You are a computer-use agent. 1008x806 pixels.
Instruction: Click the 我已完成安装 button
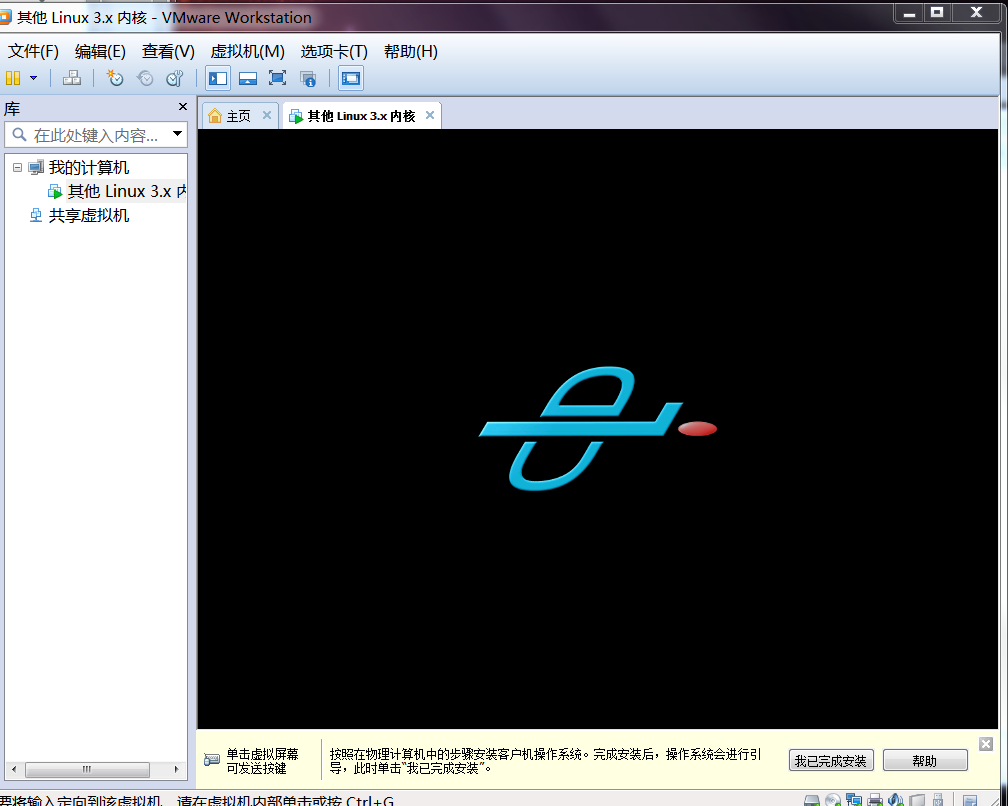831,761
